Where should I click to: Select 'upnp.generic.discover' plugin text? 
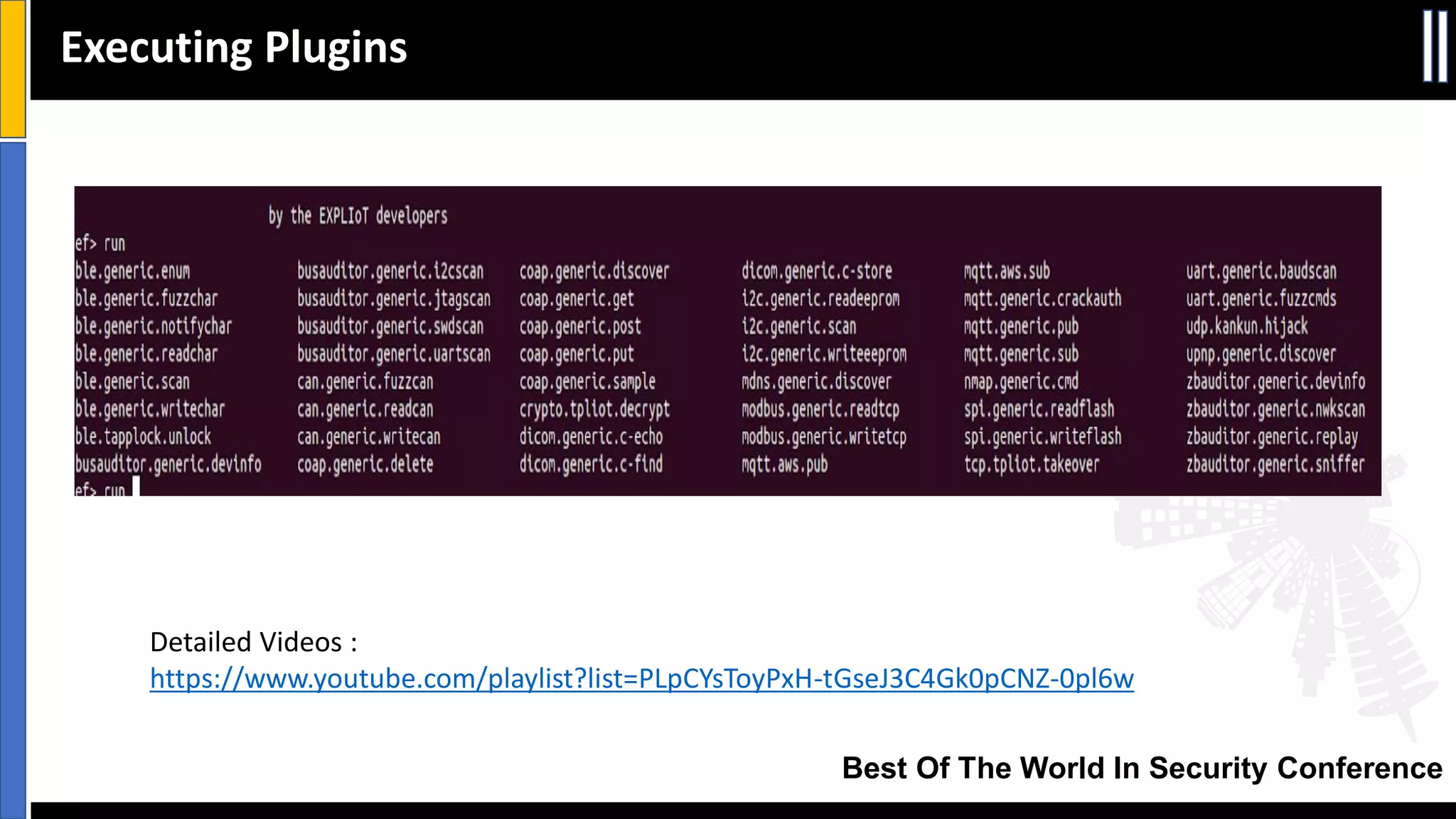coord(1261,354)
